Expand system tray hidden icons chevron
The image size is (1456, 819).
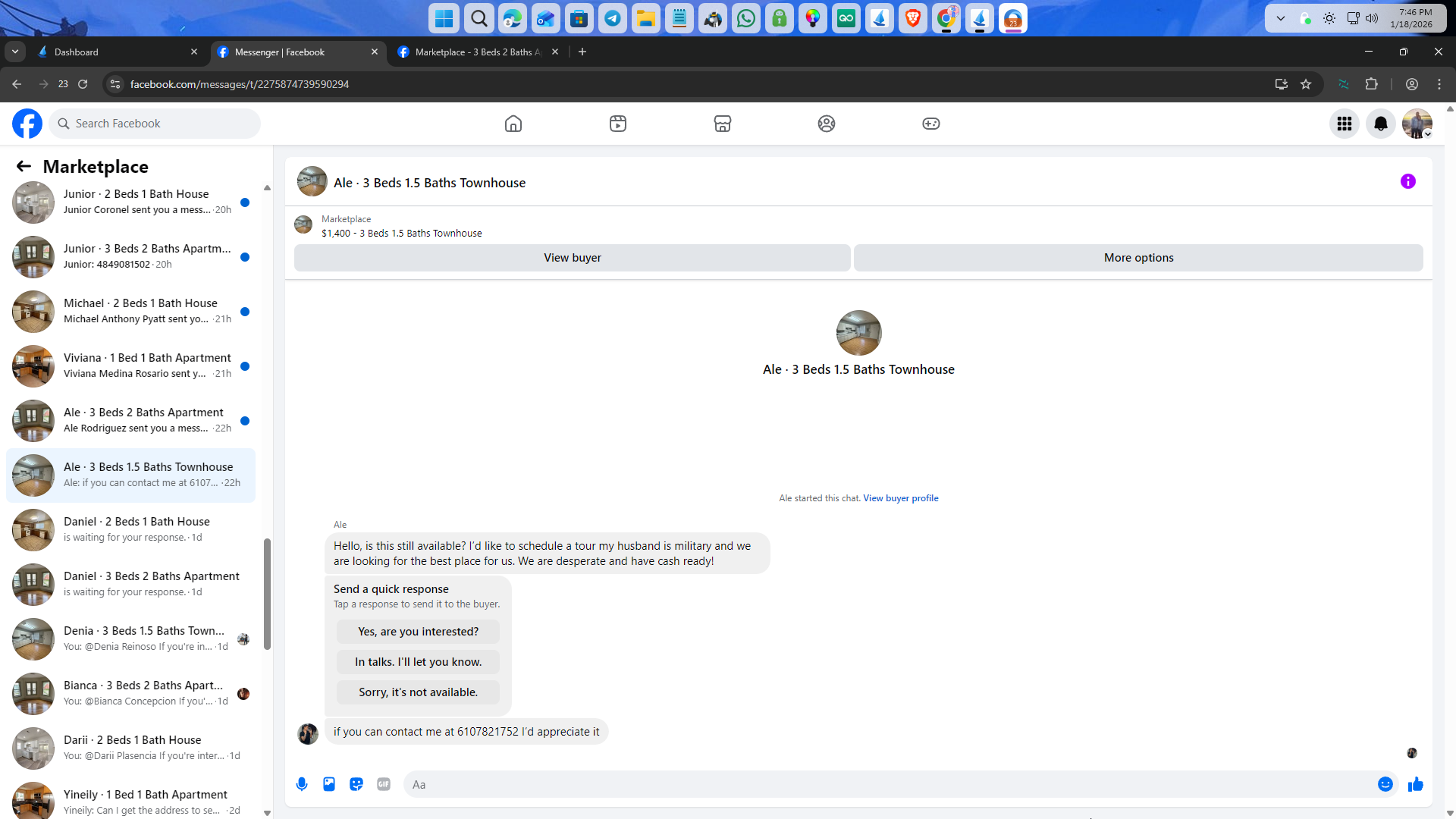click(1280, 18)
